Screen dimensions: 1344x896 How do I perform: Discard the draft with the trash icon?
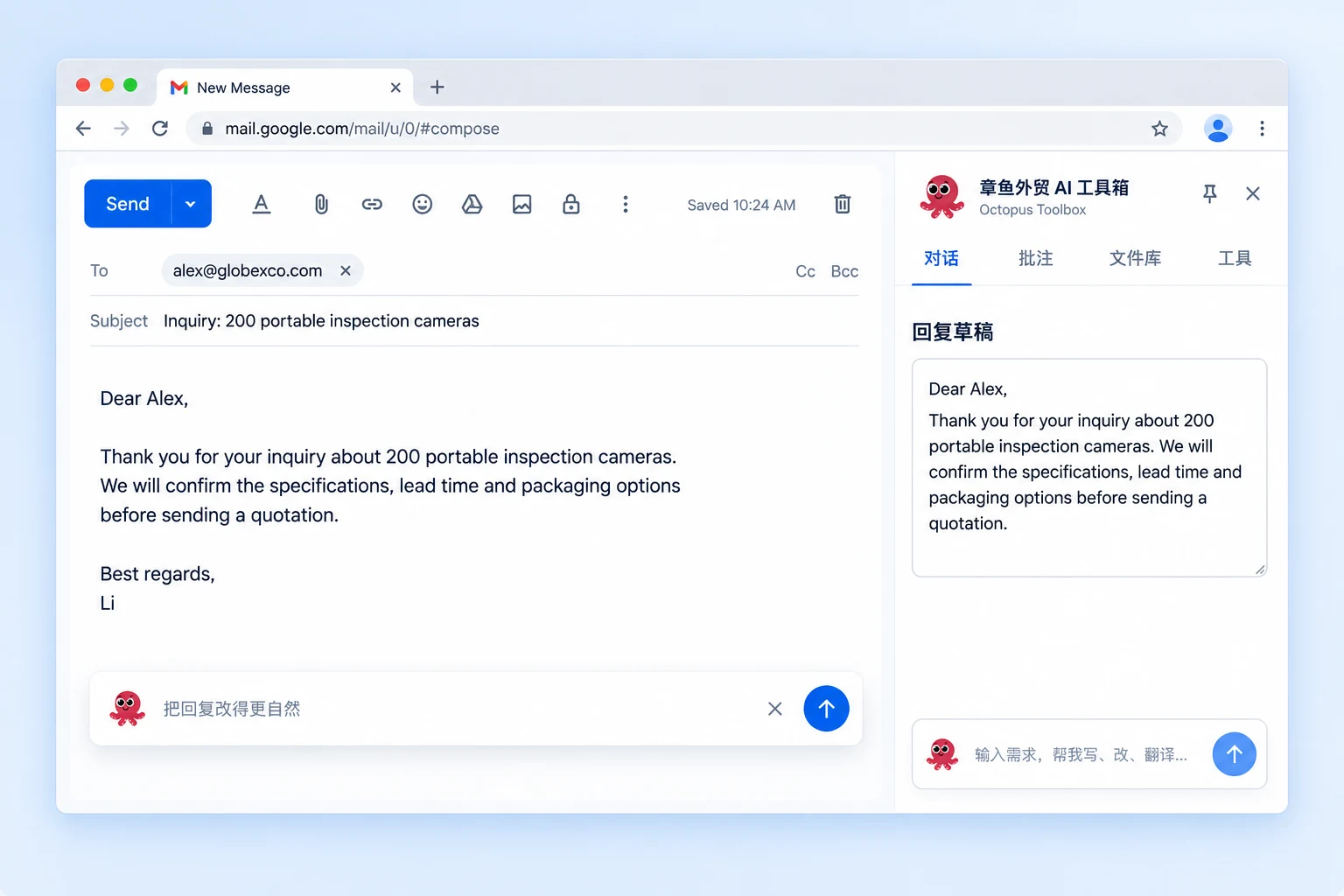tap(843, 204)
